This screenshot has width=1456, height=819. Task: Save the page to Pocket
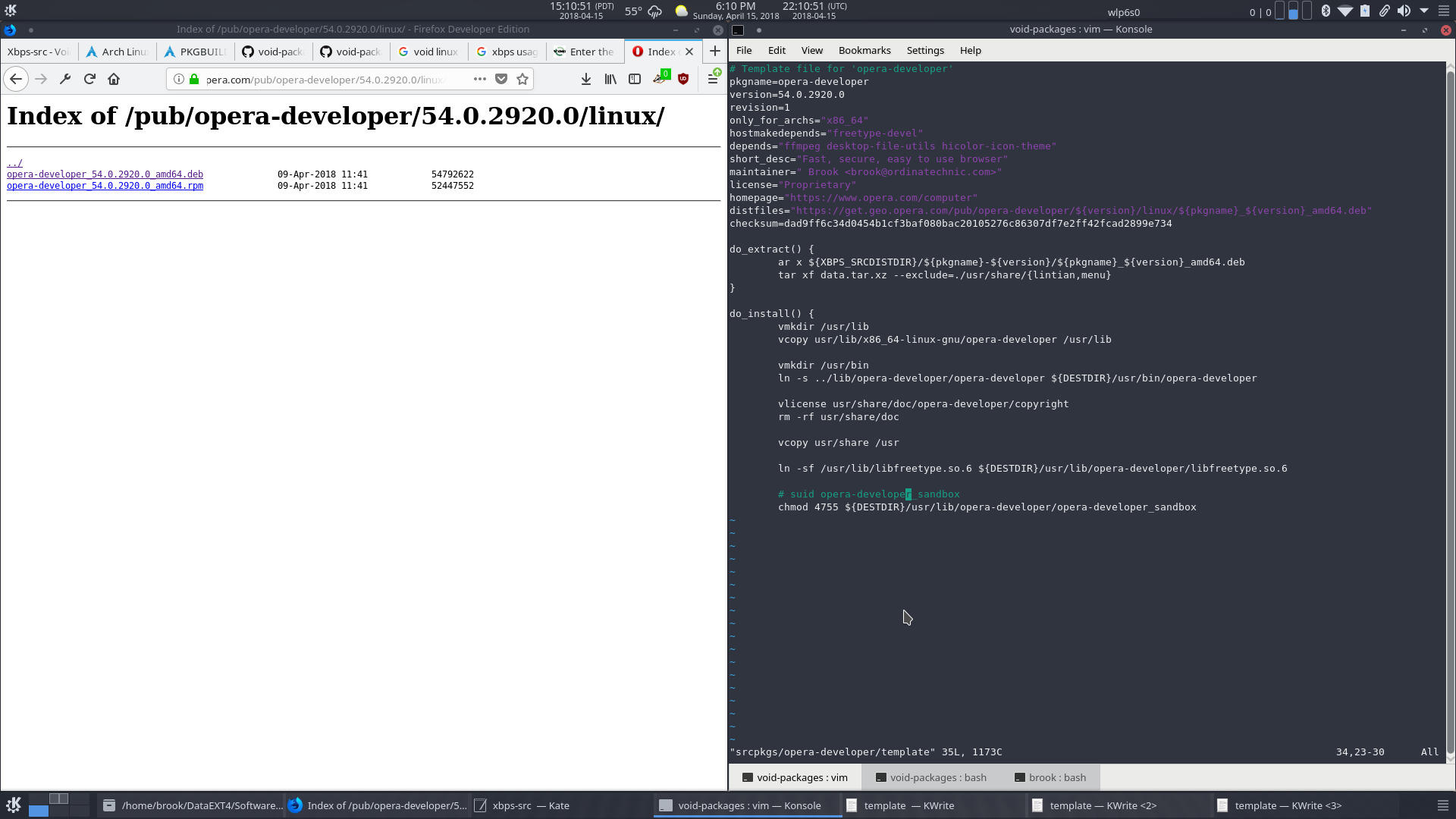pyautogui.click(x=501, y=79)
